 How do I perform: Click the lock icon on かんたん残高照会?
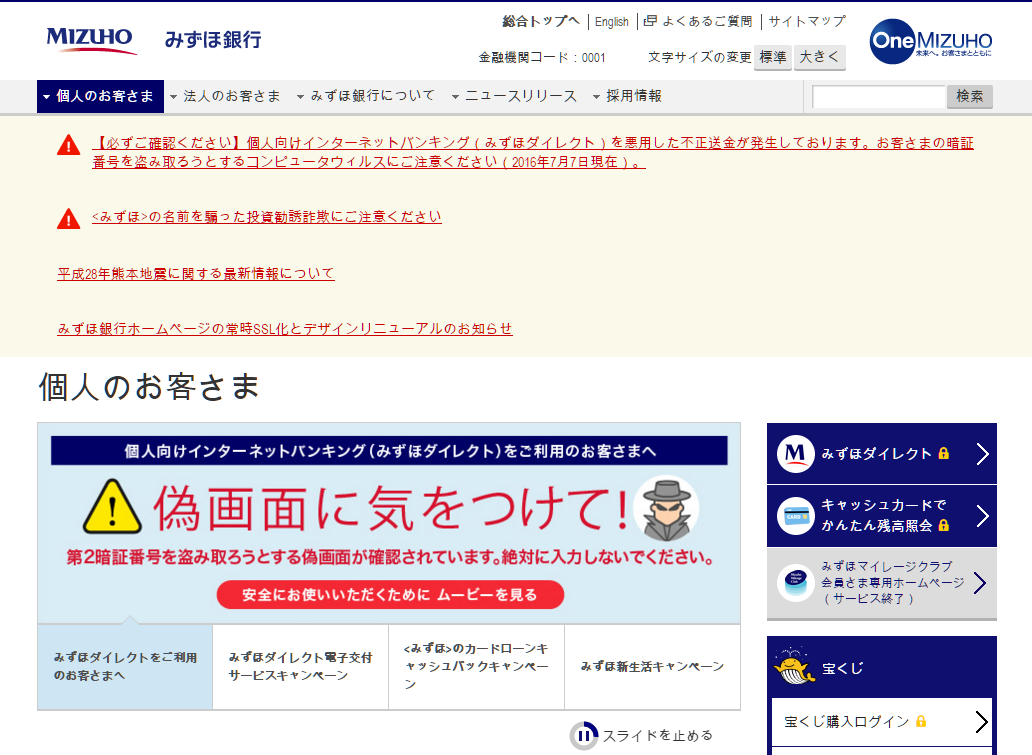[943, 525]
